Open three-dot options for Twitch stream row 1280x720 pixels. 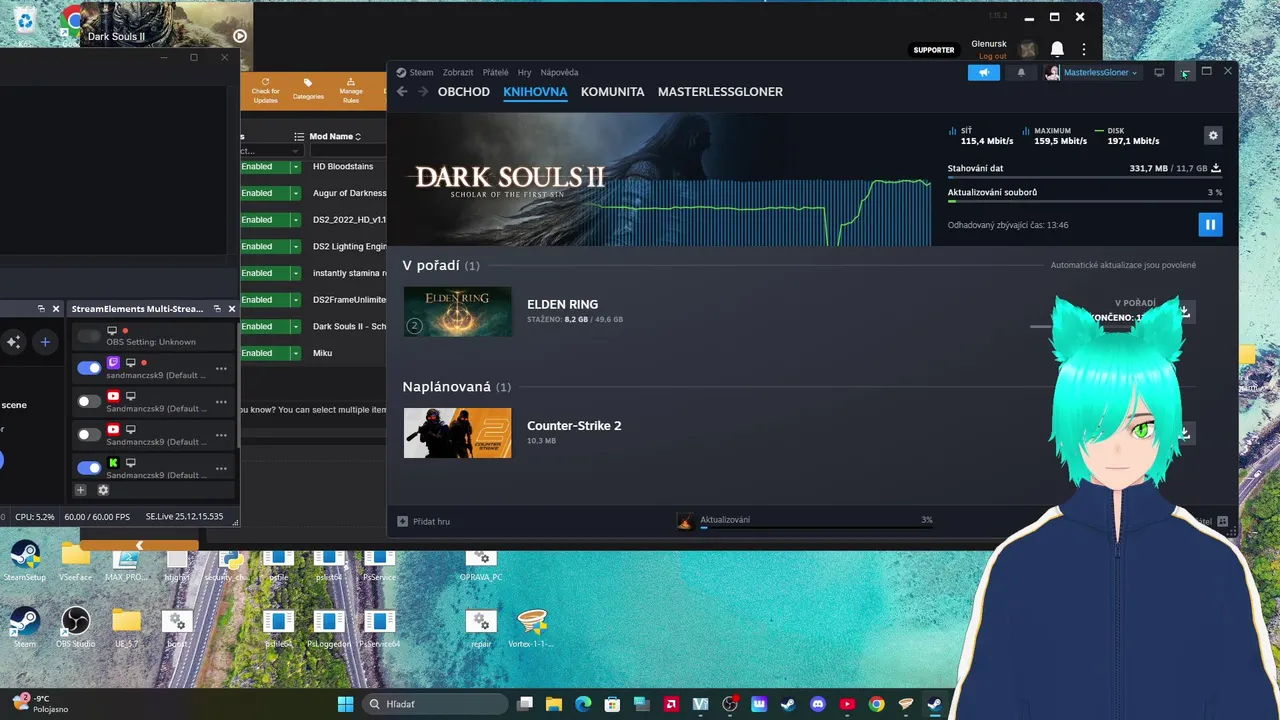[x=221, y=369]
